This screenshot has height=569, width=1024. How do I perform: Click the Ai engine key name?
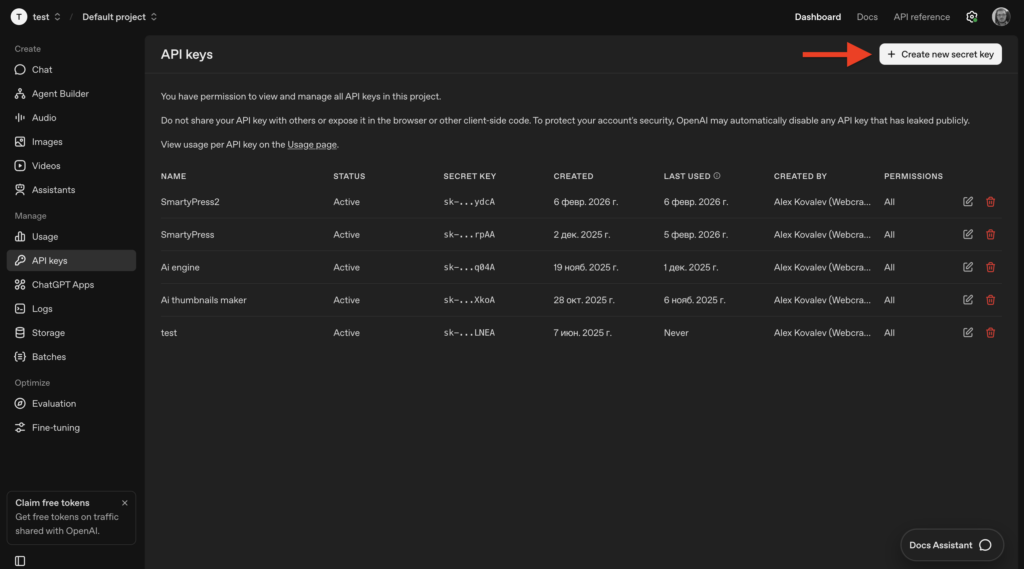[180, 267]
